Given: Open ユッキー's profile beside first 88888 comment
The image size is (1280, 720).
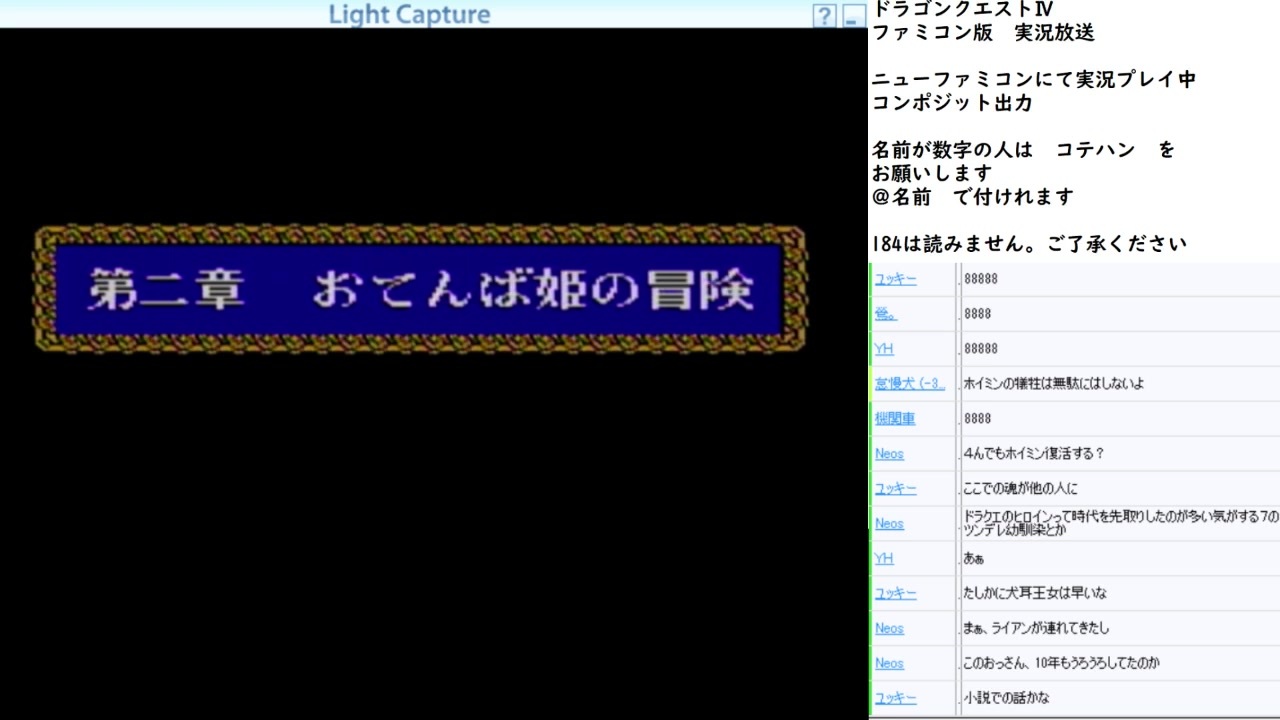Looking at the screenshot, I should coord(895,279).
